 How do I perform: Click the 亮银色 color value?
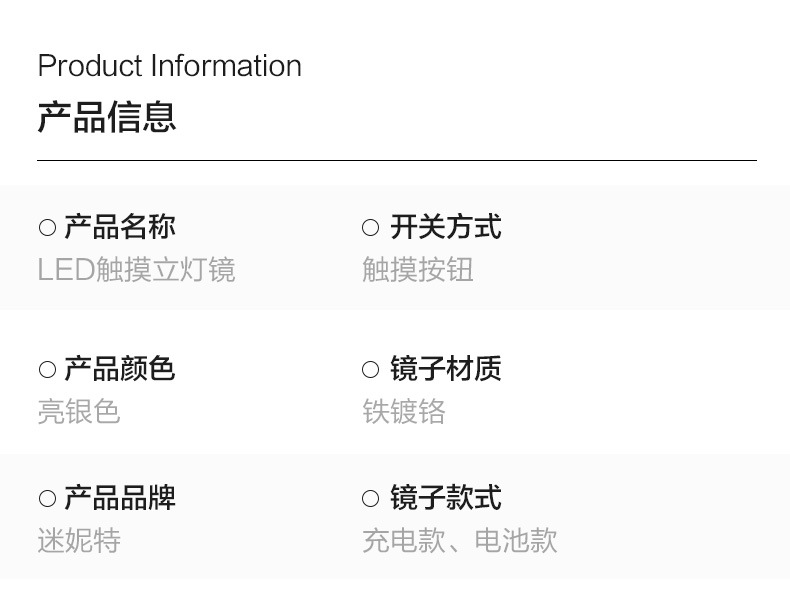click(79, 412)
